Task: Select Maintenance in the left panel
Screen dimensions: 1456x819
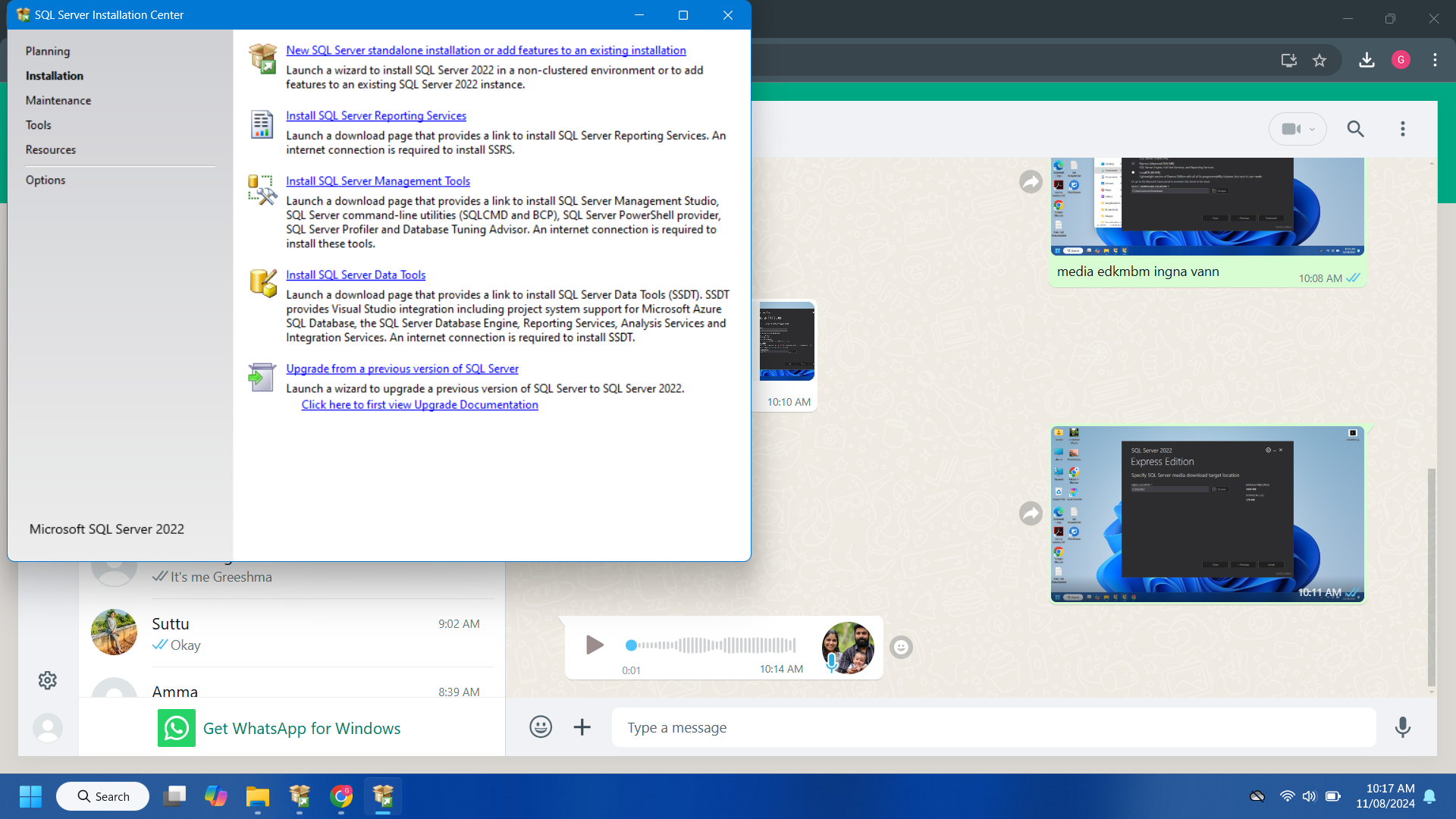Action: click(58, 100)
